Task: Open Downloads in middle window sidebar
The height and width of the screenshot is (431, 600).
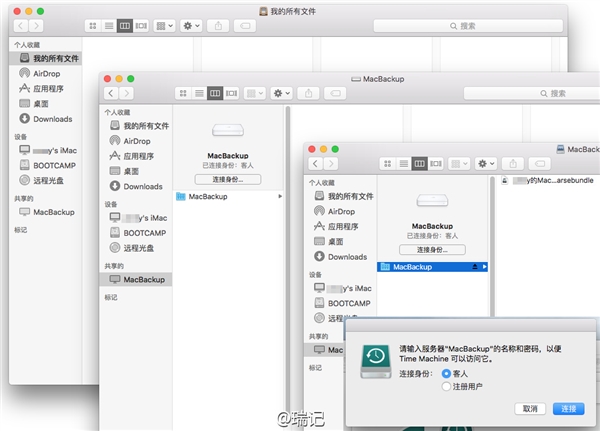Action: (x=142, y=186)
